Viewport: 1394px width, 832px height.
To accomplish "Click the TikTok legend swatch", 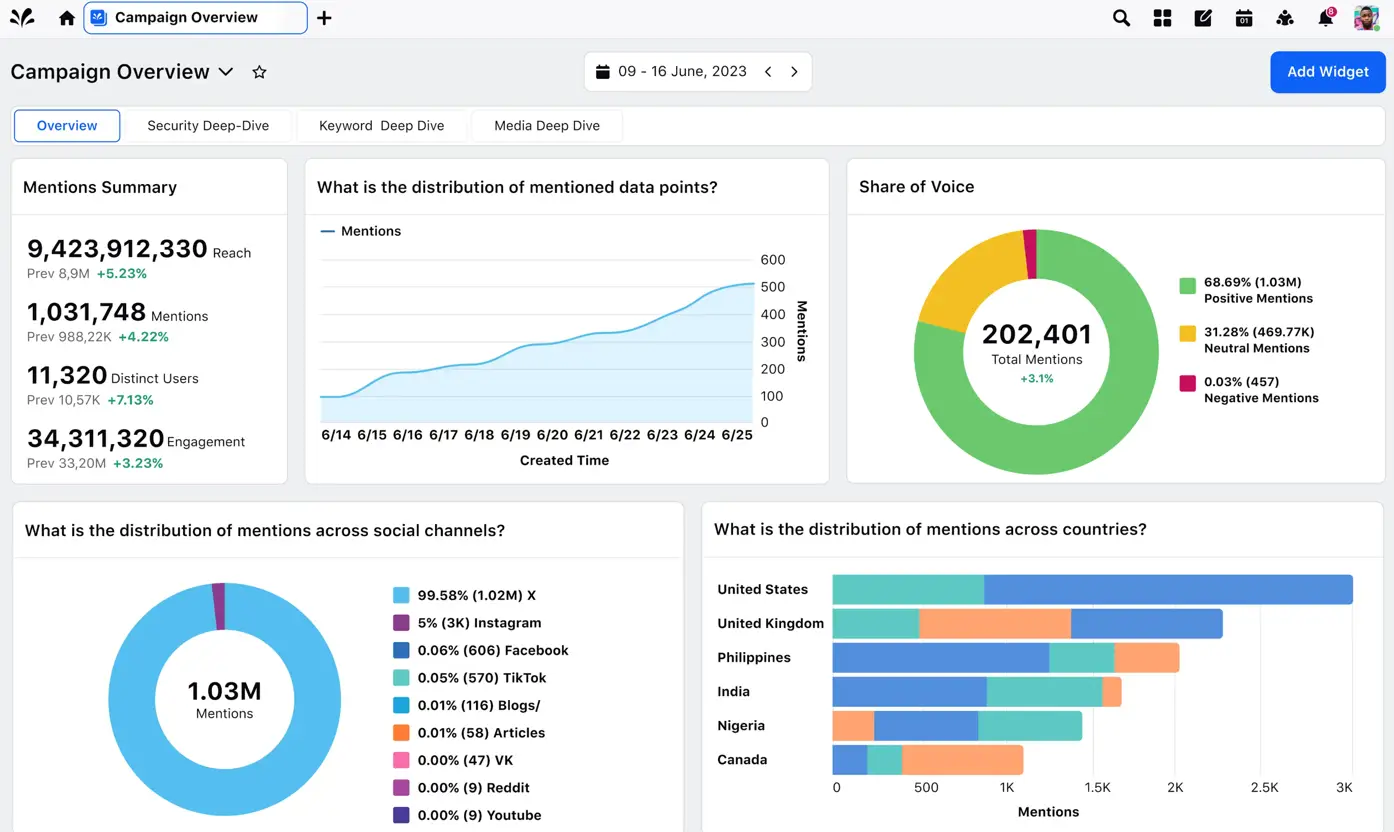I will coord(401,678).
